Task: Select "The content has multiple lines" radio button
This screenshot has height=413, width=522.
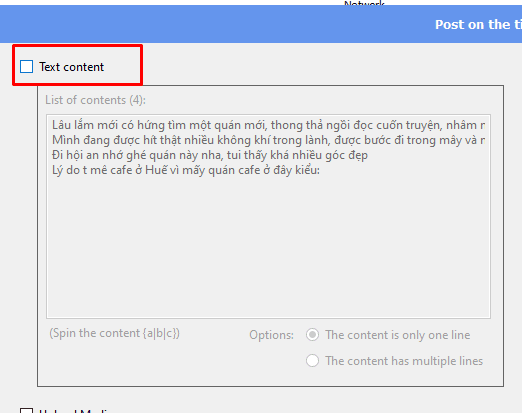Action: pos(312,361)
